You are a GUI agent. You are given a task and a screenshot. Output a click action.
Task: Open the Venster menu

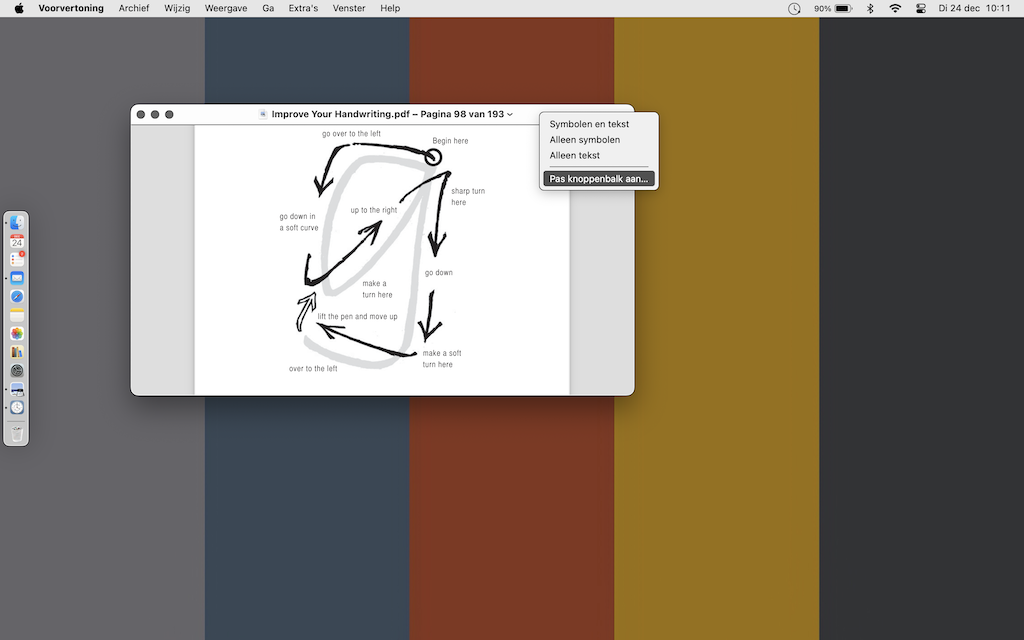pos(349,8)
